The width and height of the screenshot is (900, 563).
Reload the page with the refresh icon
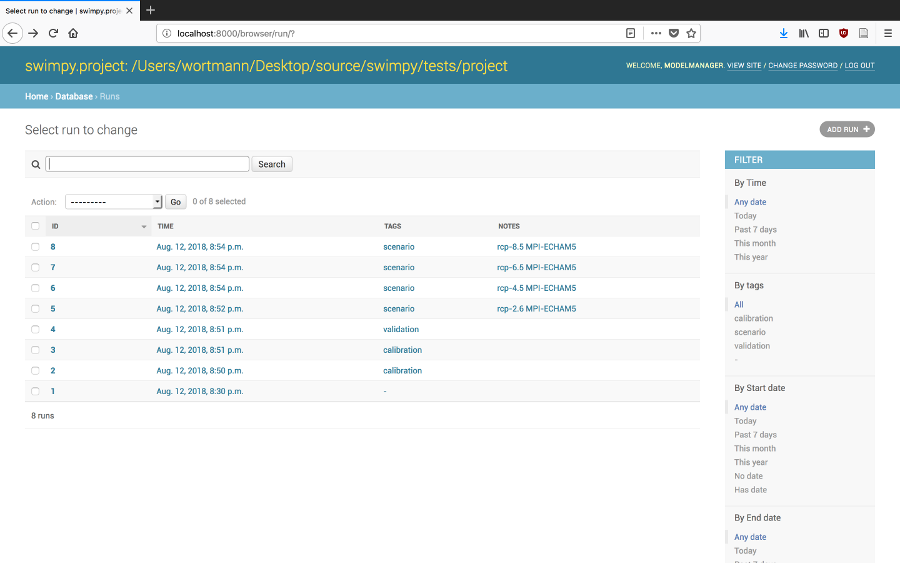(53, 33)
